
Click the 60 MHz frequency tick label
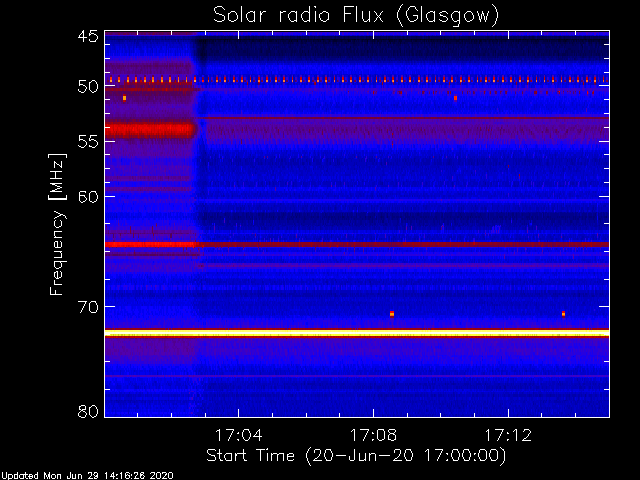coord(88,197)
